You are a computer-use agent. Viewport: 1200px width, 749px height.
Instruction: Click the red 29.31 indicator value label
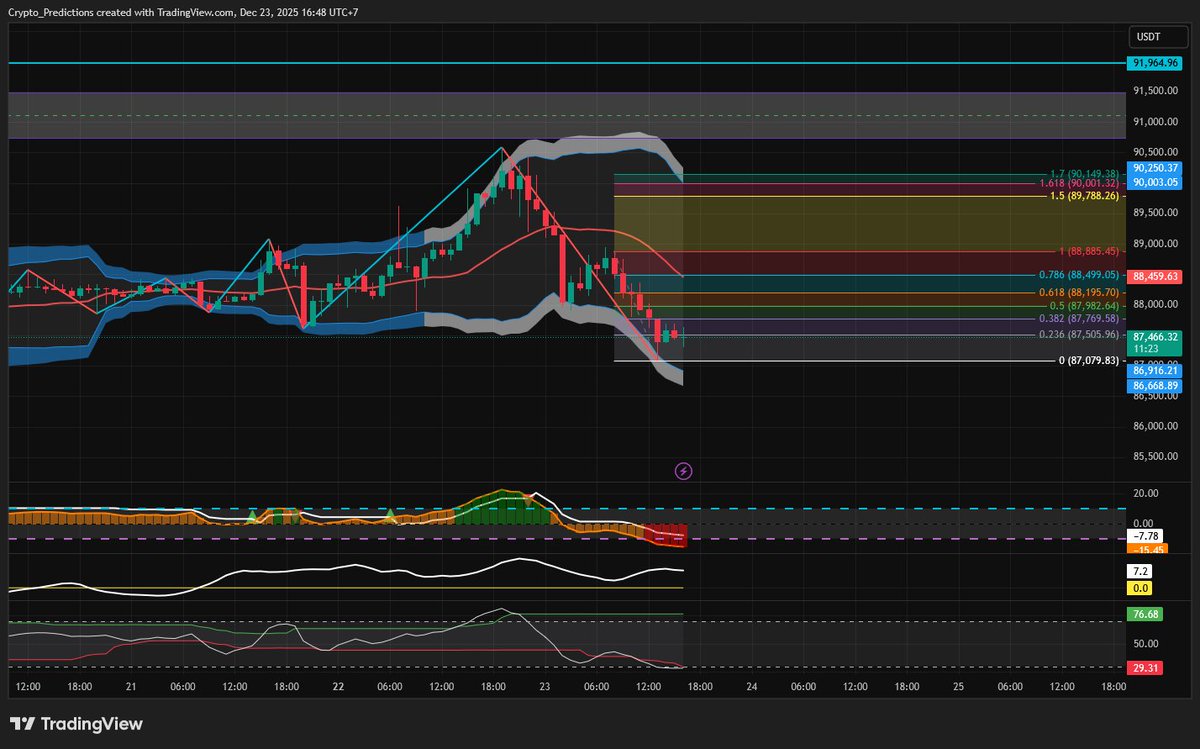coord(1144,668)
